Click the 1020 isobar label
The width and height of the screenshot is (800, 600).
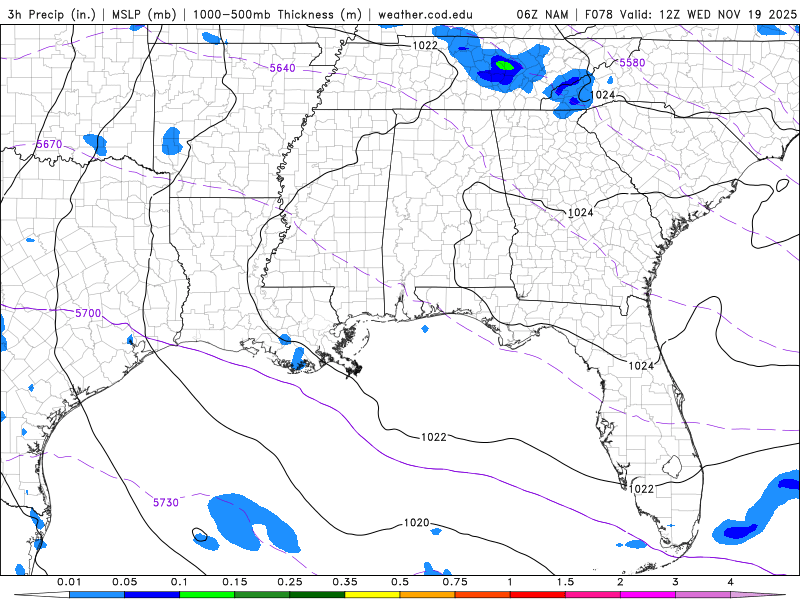tap(416, 522)
